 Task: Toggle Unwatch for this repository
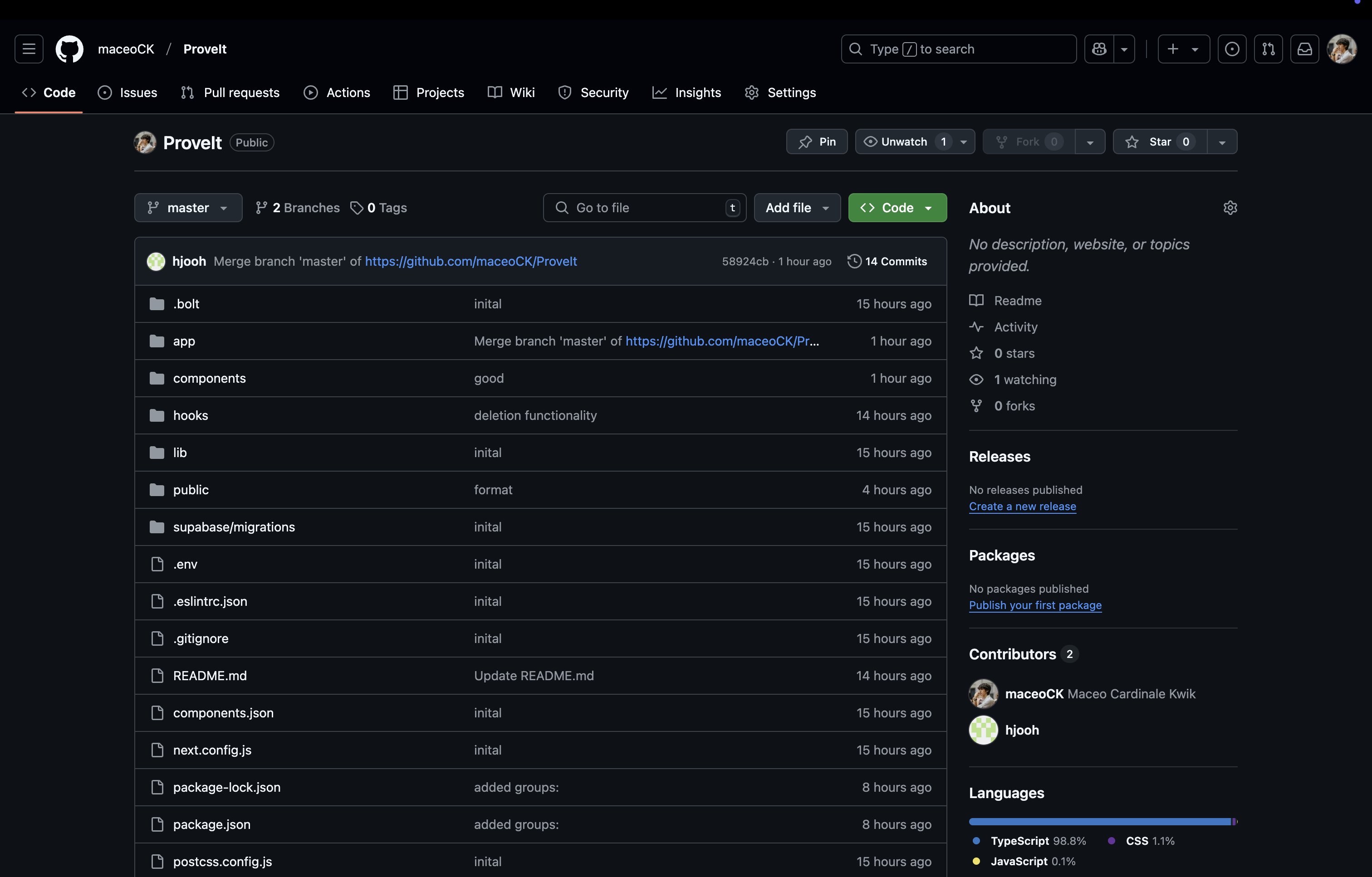coord(904,142)
